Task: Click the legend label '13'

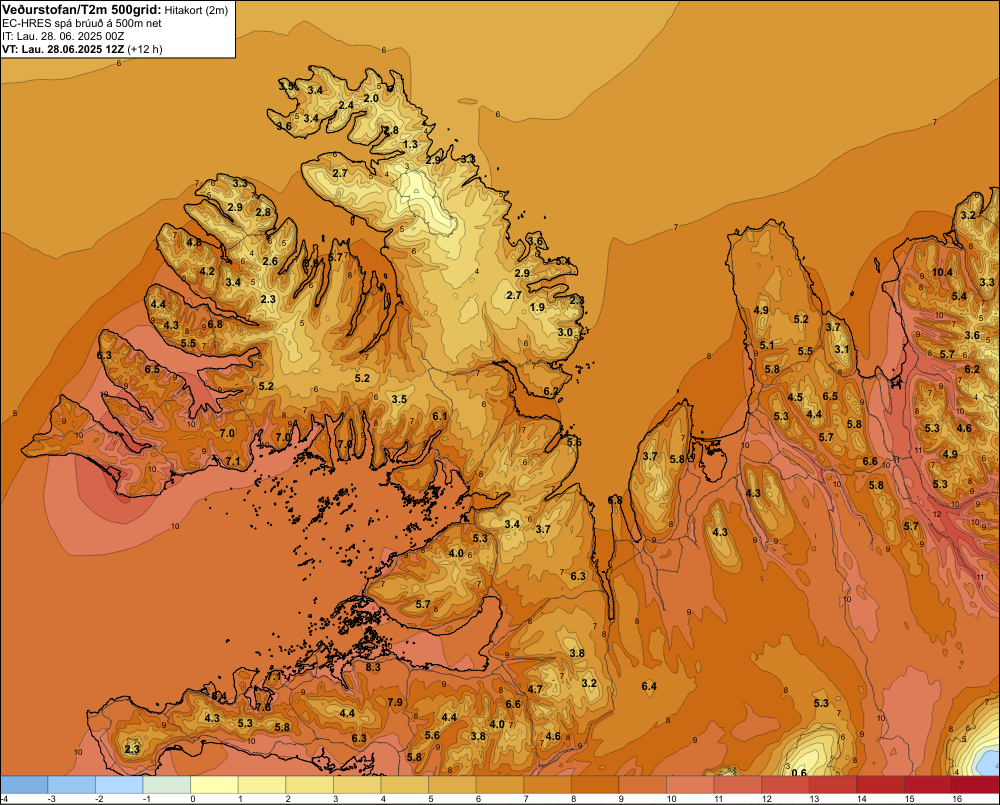Action: click(x=814, y=799)
